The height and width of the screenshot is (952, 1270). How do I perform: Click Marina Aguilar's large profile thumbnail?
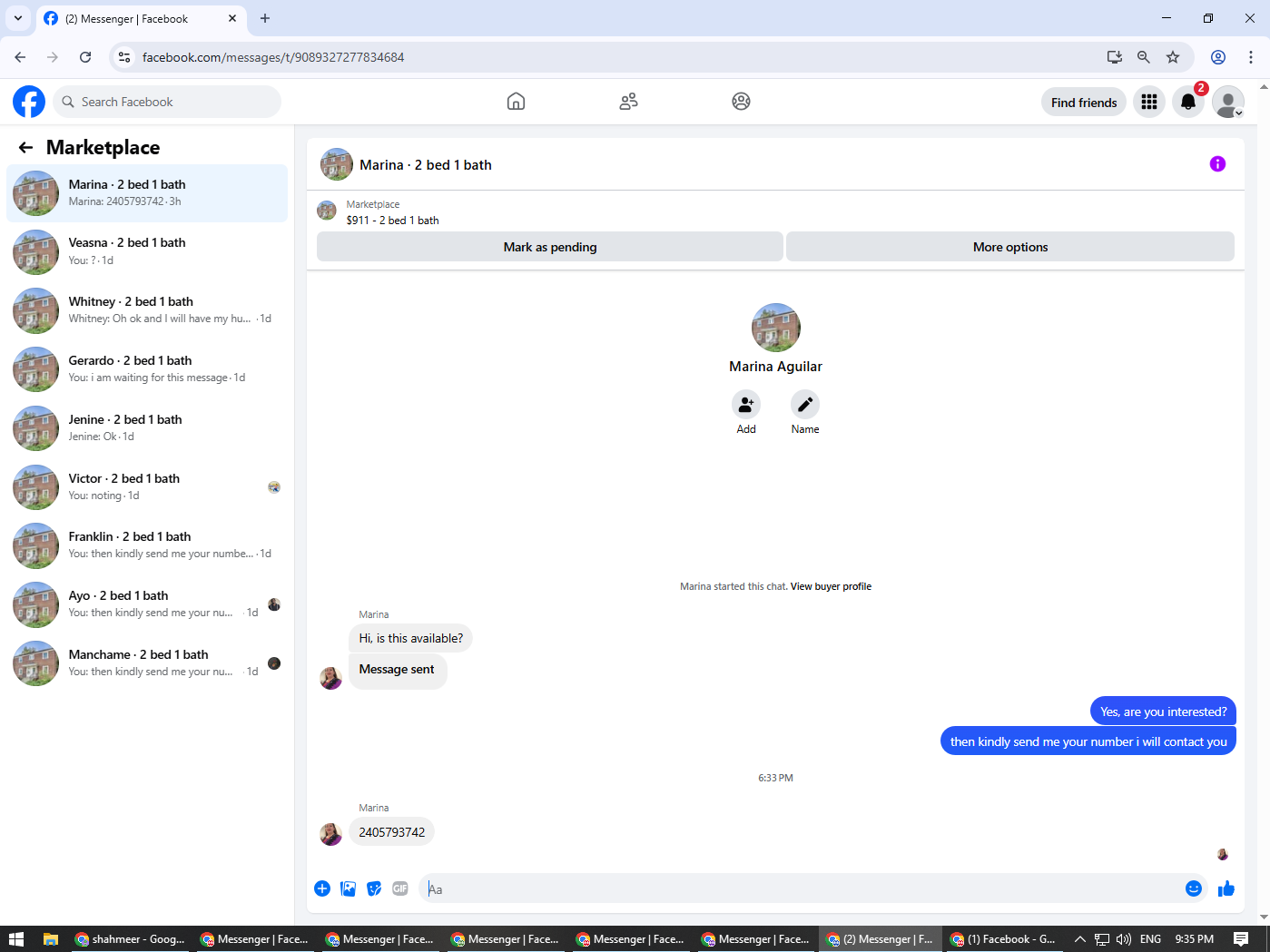tap(776, 328)
